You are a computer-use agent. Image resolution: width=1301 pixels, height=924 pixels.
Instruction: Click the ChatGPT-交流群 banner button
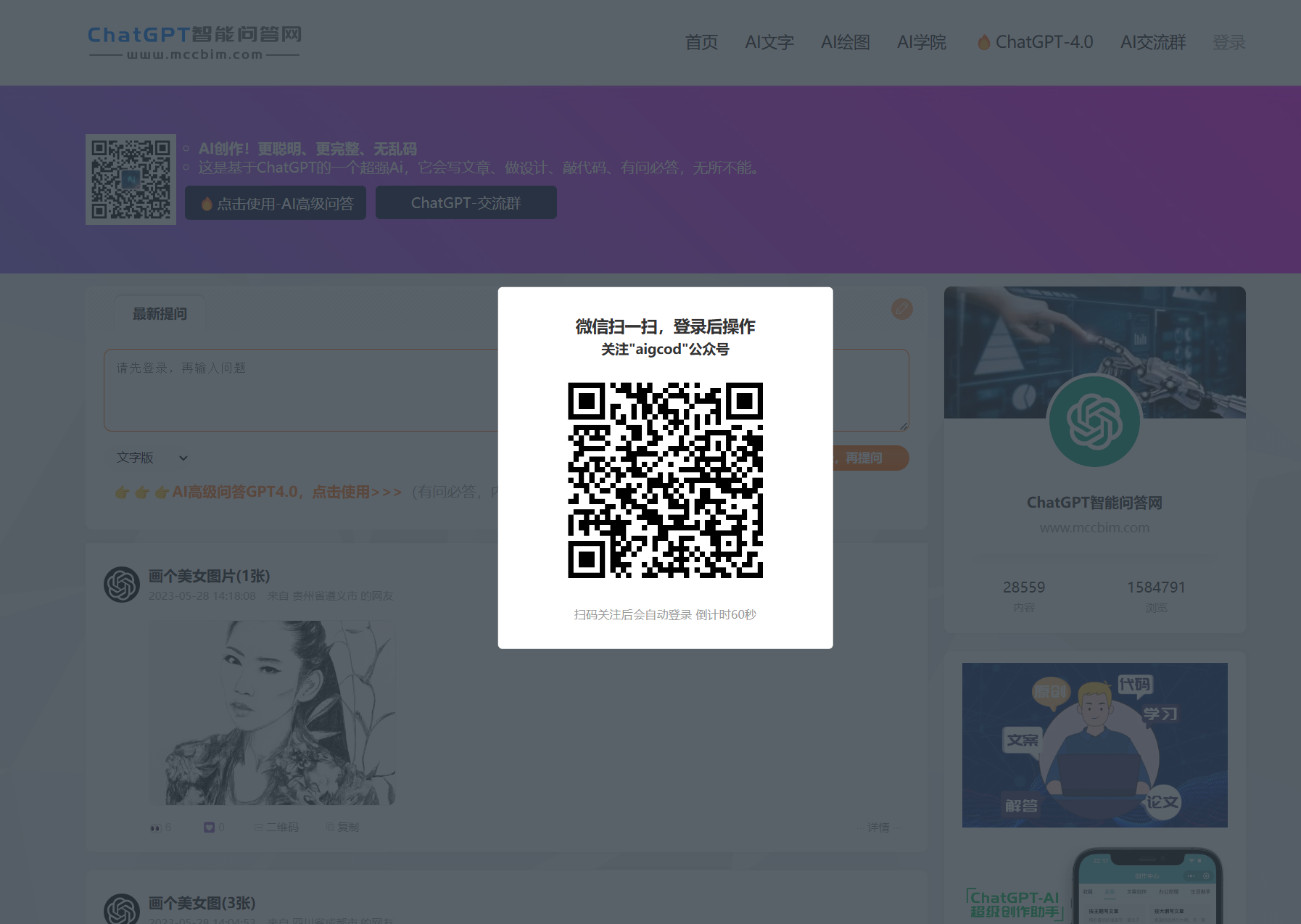[x=466, y=203]
